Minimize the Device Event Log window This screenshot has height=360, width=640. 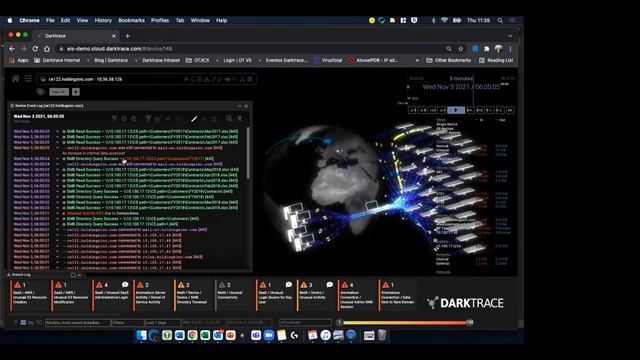[240, 106]
